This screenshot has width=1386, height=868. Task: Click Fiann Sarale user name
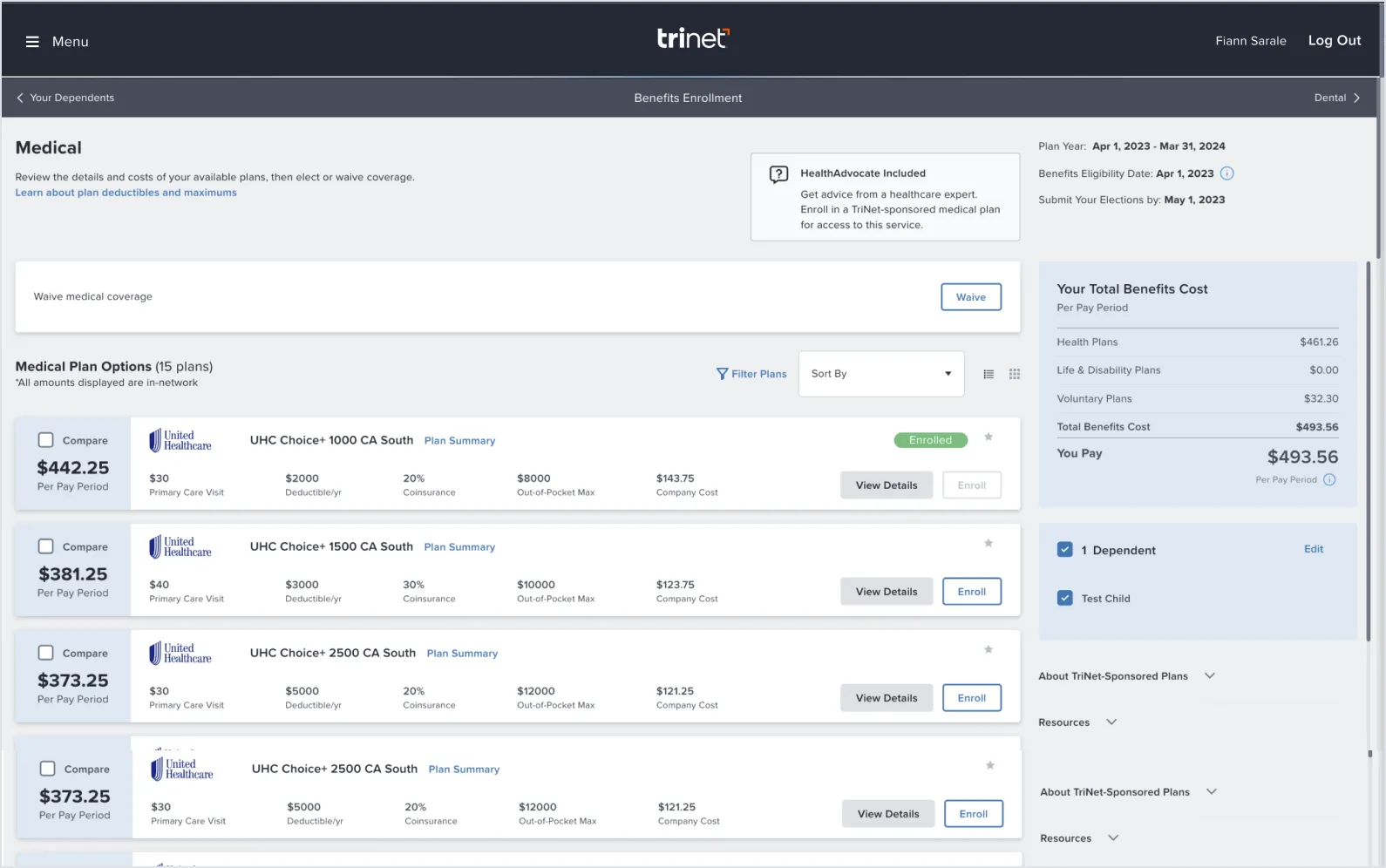pyautogui.click(x=1251, y=41)
